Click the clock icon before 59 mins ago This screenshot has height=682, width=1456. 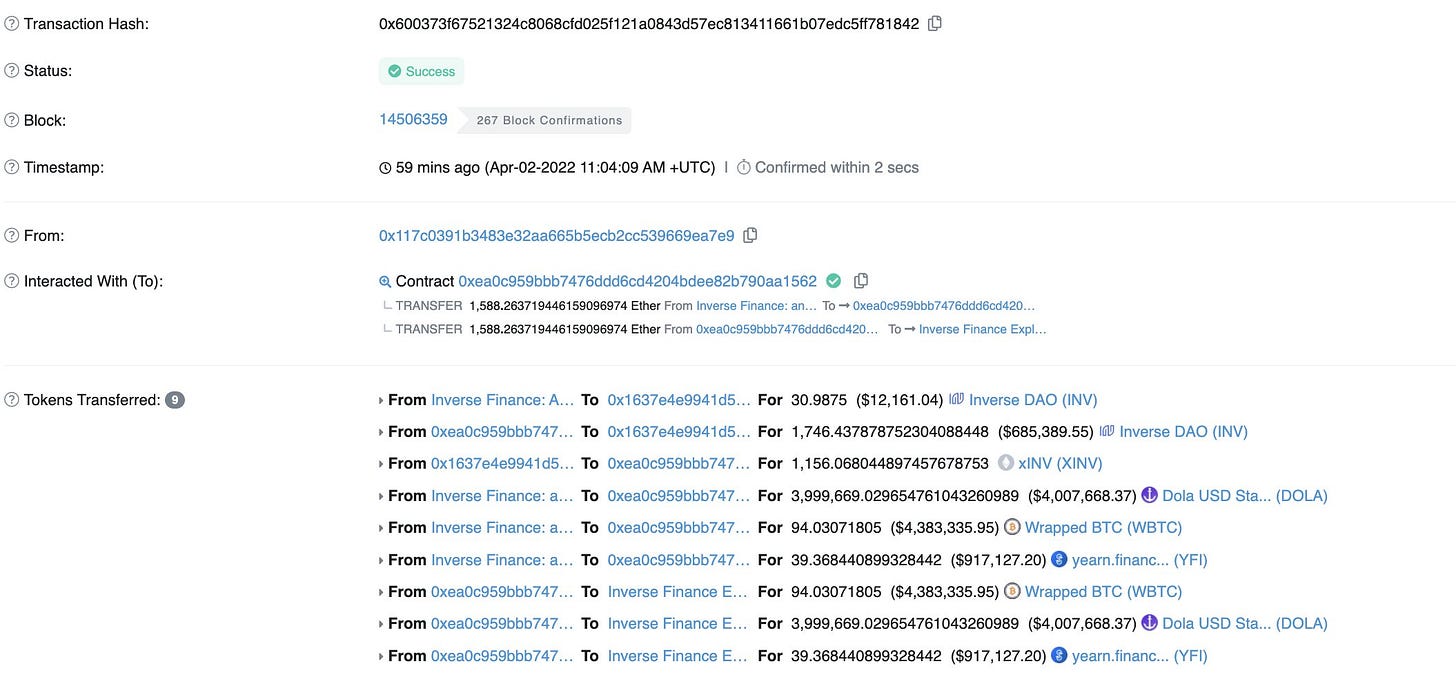pos(385,168)
